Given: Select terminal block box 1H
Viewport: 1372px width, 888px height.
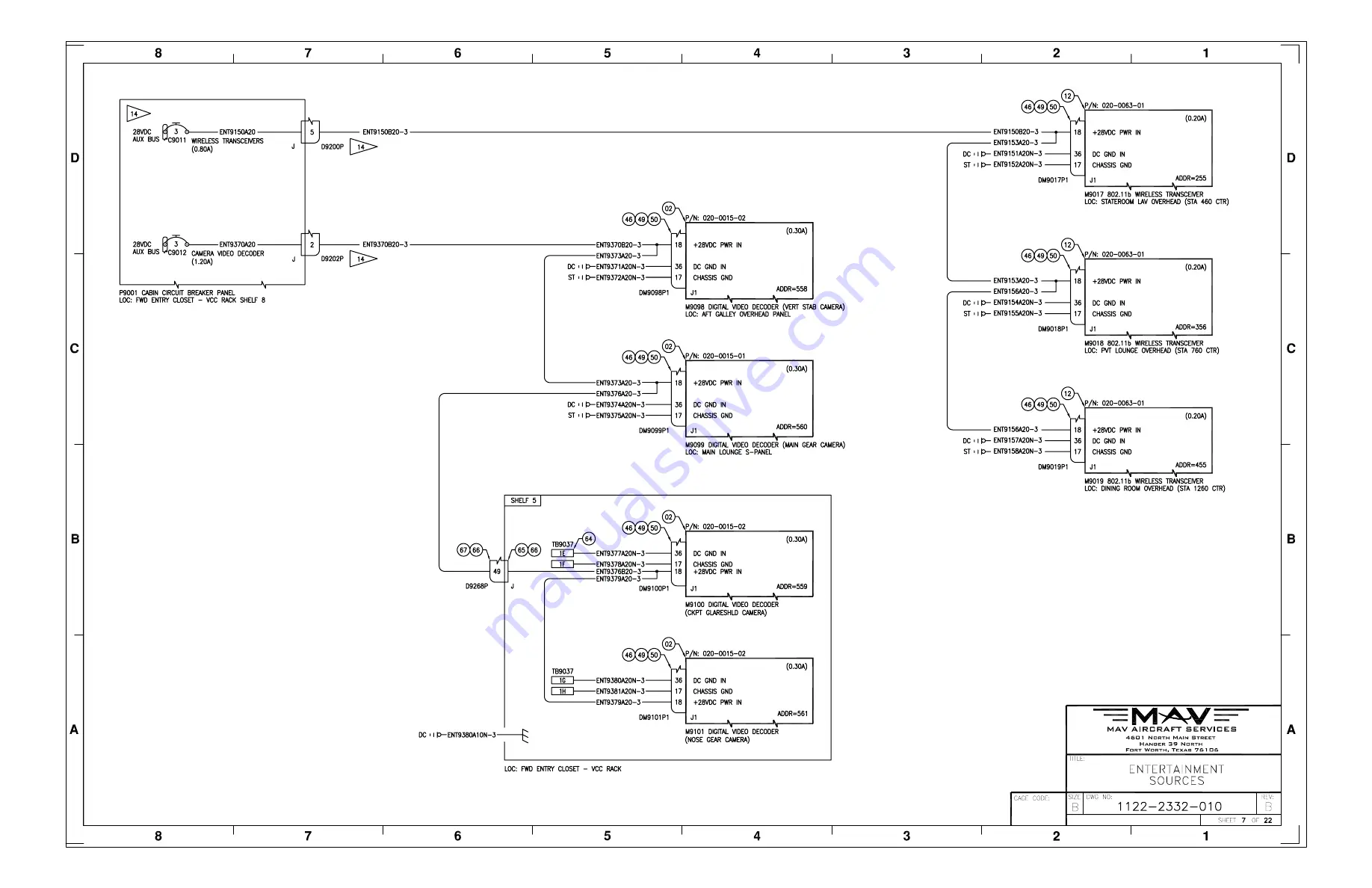Looking at the screenshot, I should [563, 691].
